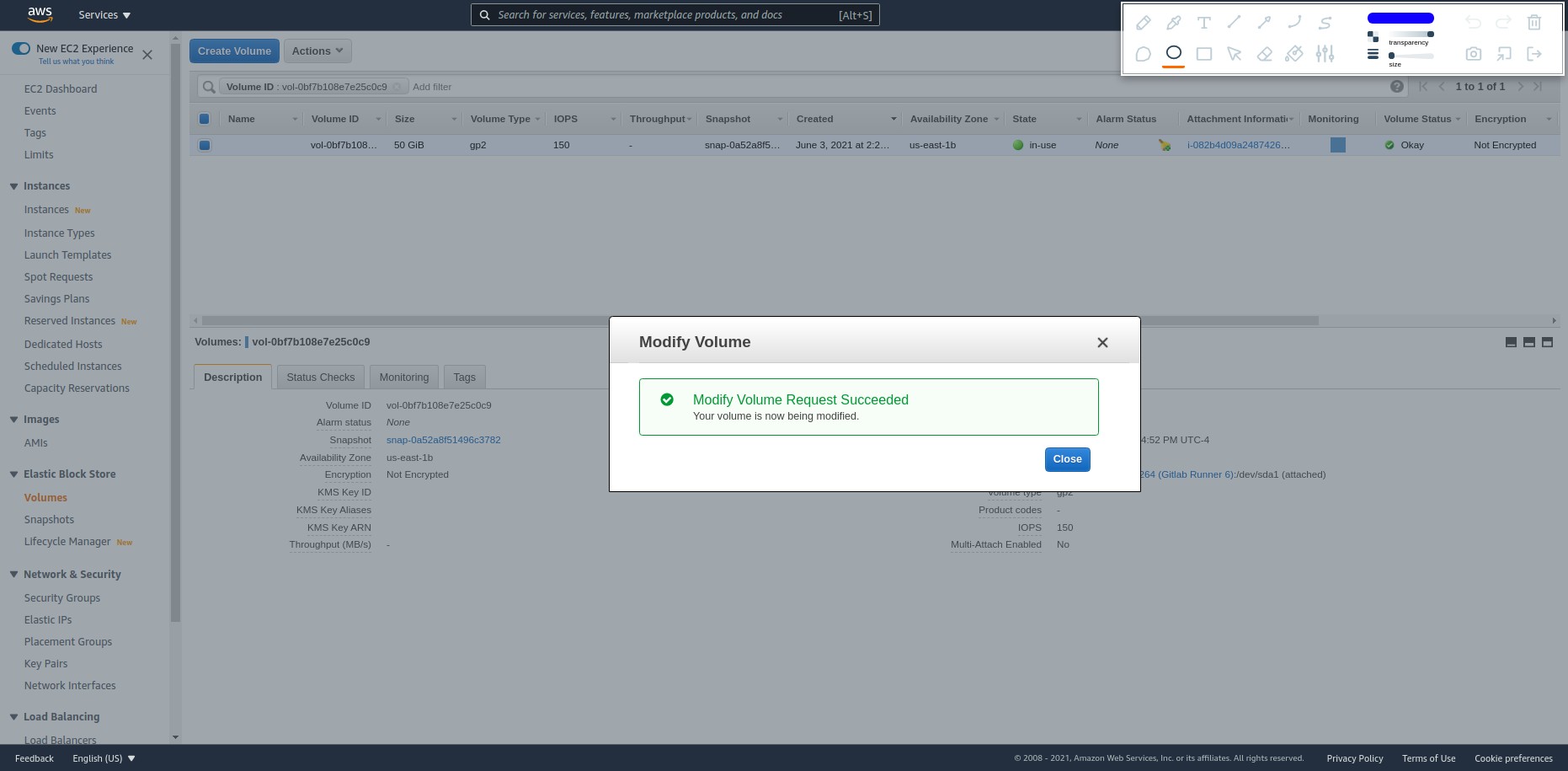Open the help question mark icon
This screenshot has height=771, width=1568.
pyautogui.click(x=1397, y=86)
